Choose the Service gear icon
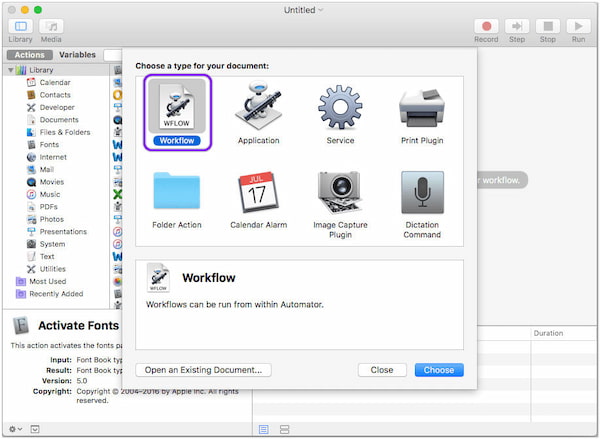 [x=340, y=107]
